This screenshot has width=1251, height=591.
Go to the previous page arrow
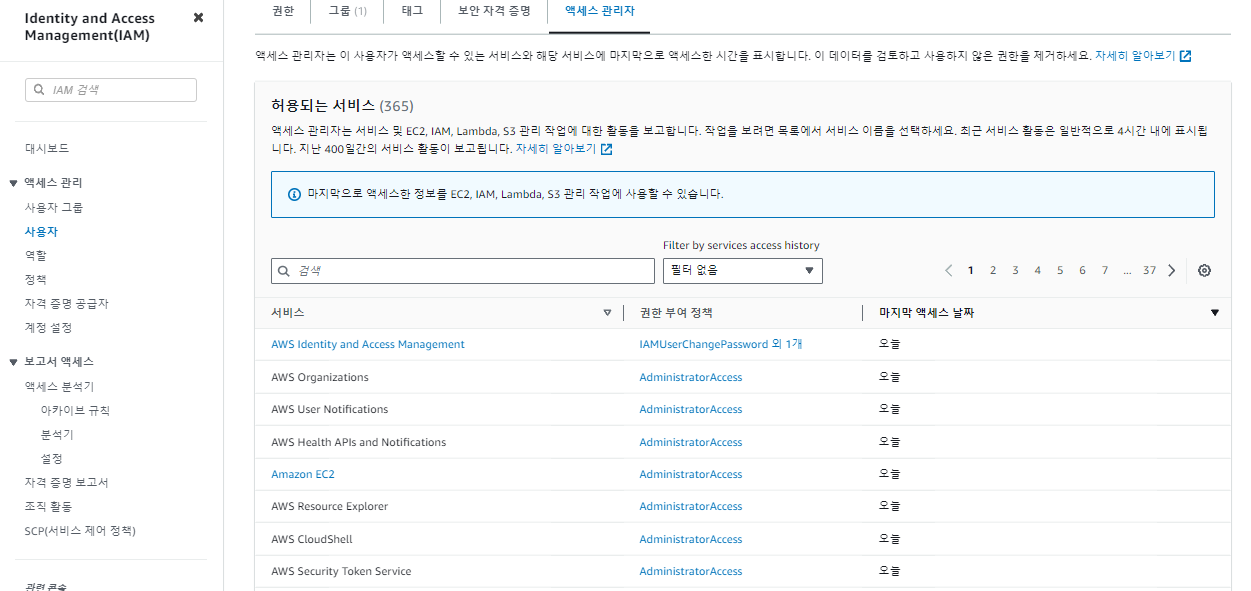tap(948, 271)
